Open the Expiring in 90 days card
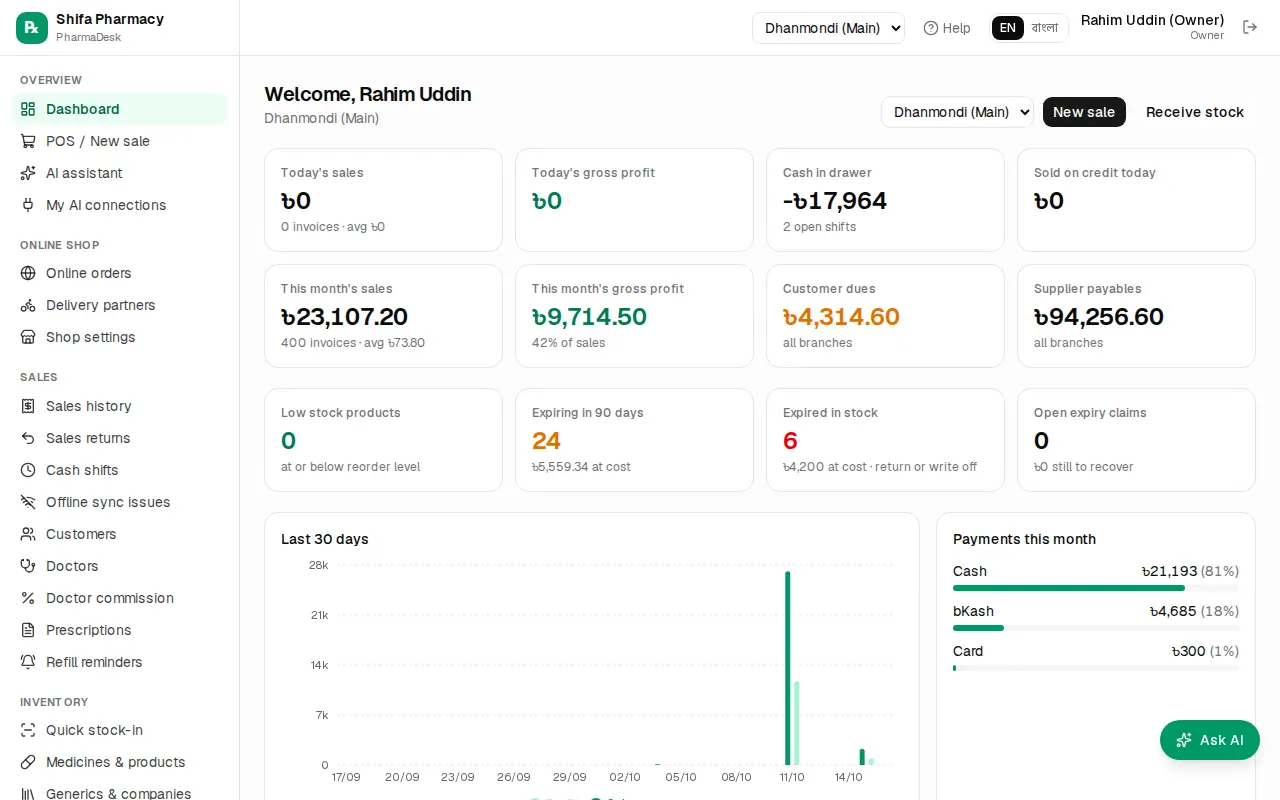The image size is (1280, 800). (634, 440)
